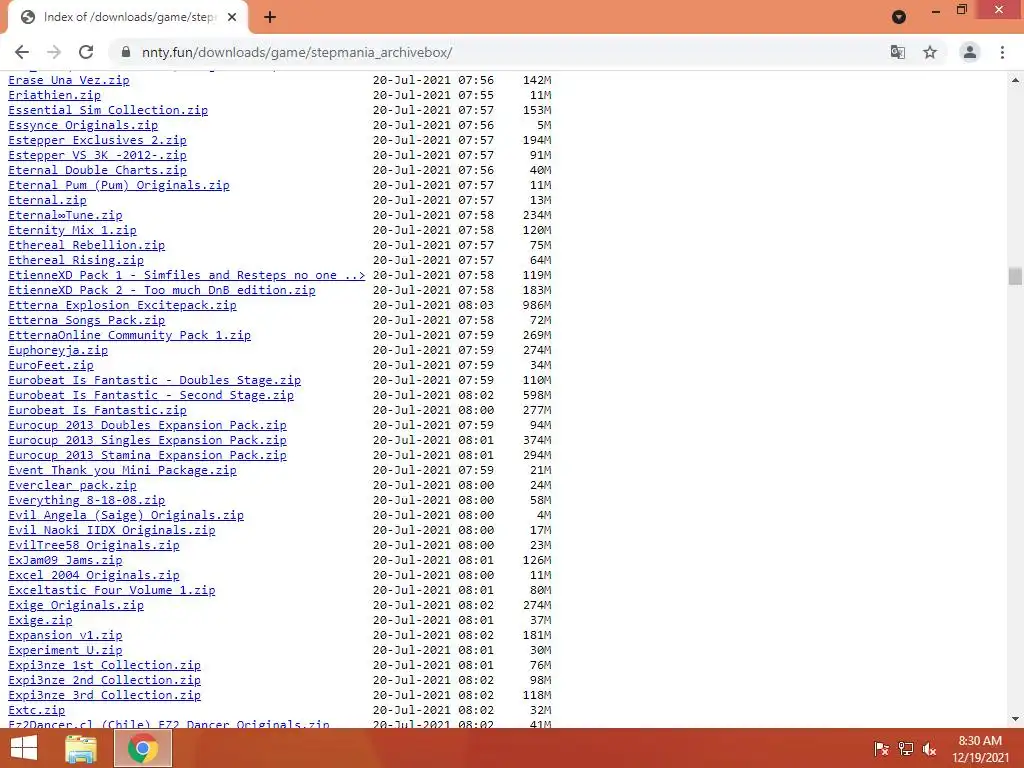Download Eurobeat Is Fantastic - Second Stage.zip

click(151, 395)
